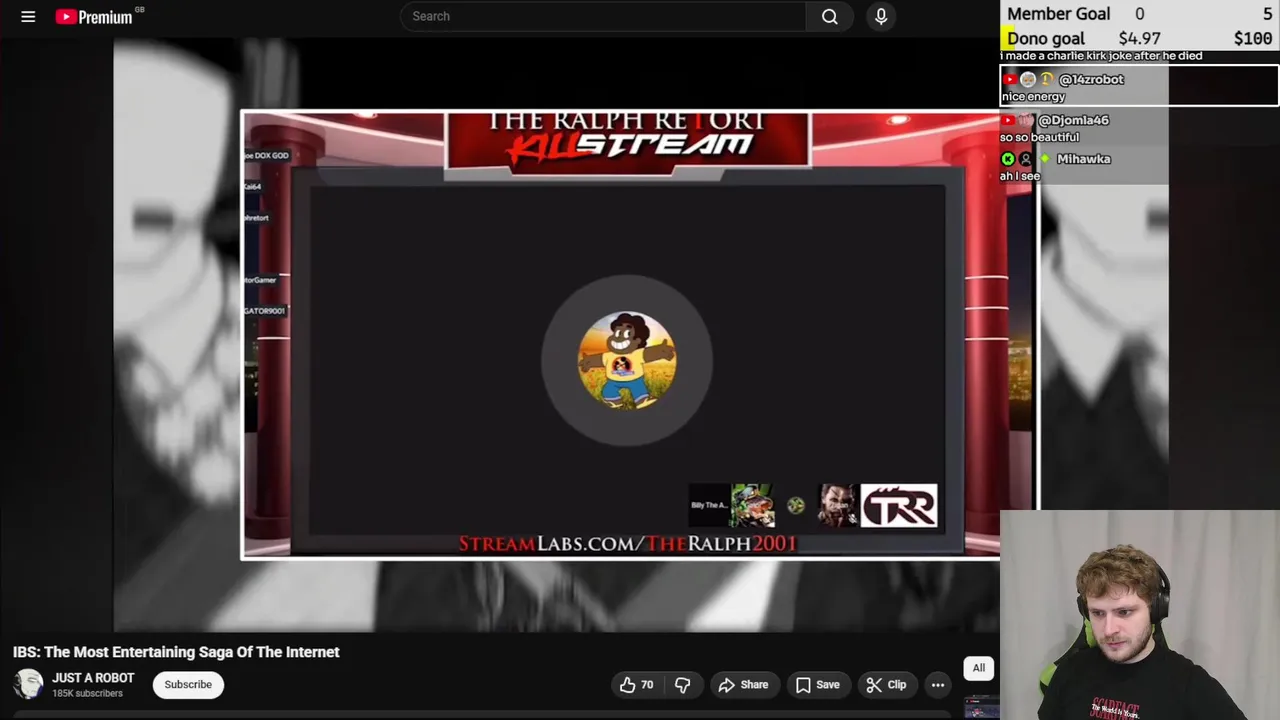The height and width of the screenshot is (720, 1280).
Task: Save the video to a playlist
Action: [x=817, y=685]
